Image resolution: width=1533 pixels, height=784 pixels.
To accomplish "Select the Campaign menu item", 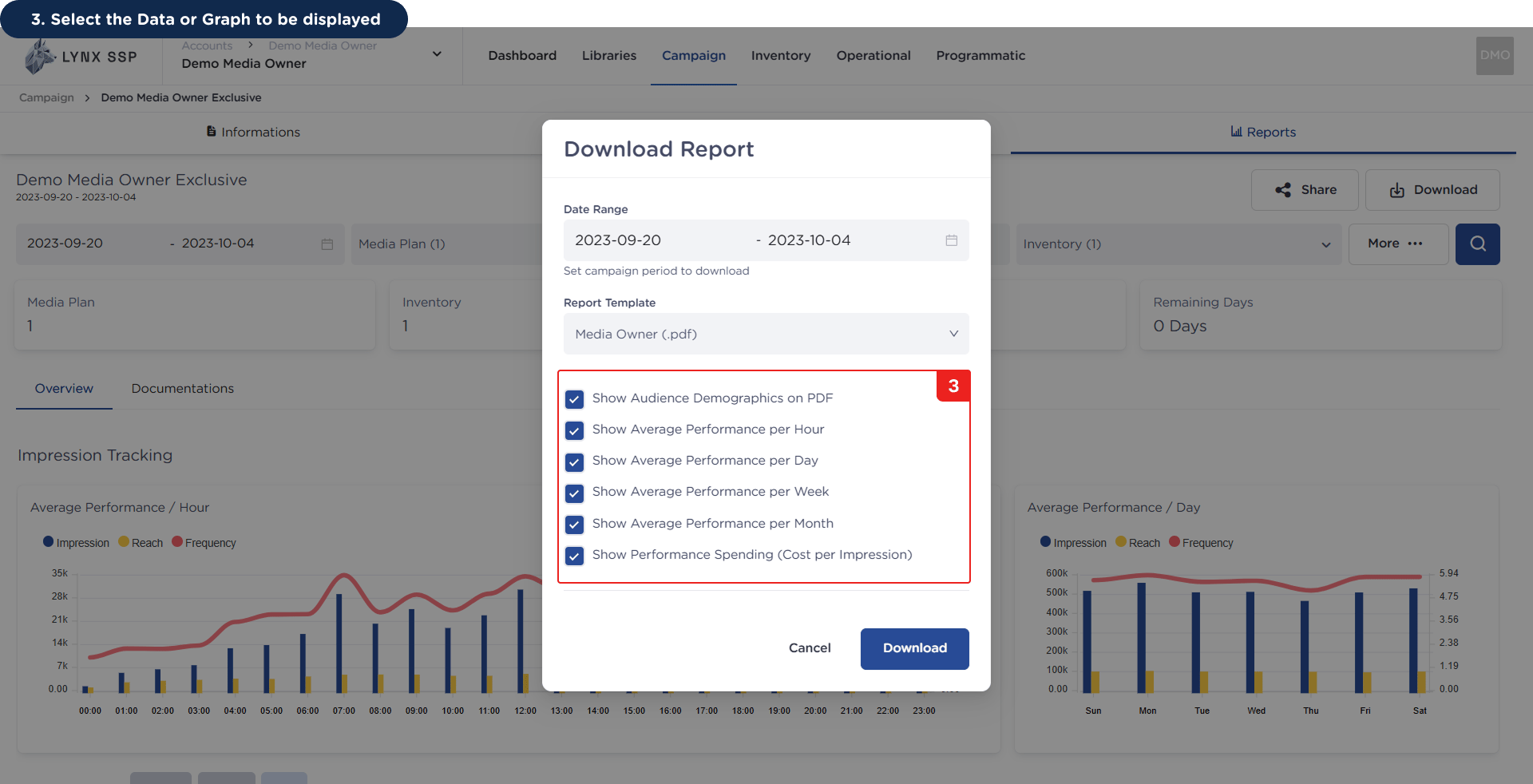I will coord(694,56).
